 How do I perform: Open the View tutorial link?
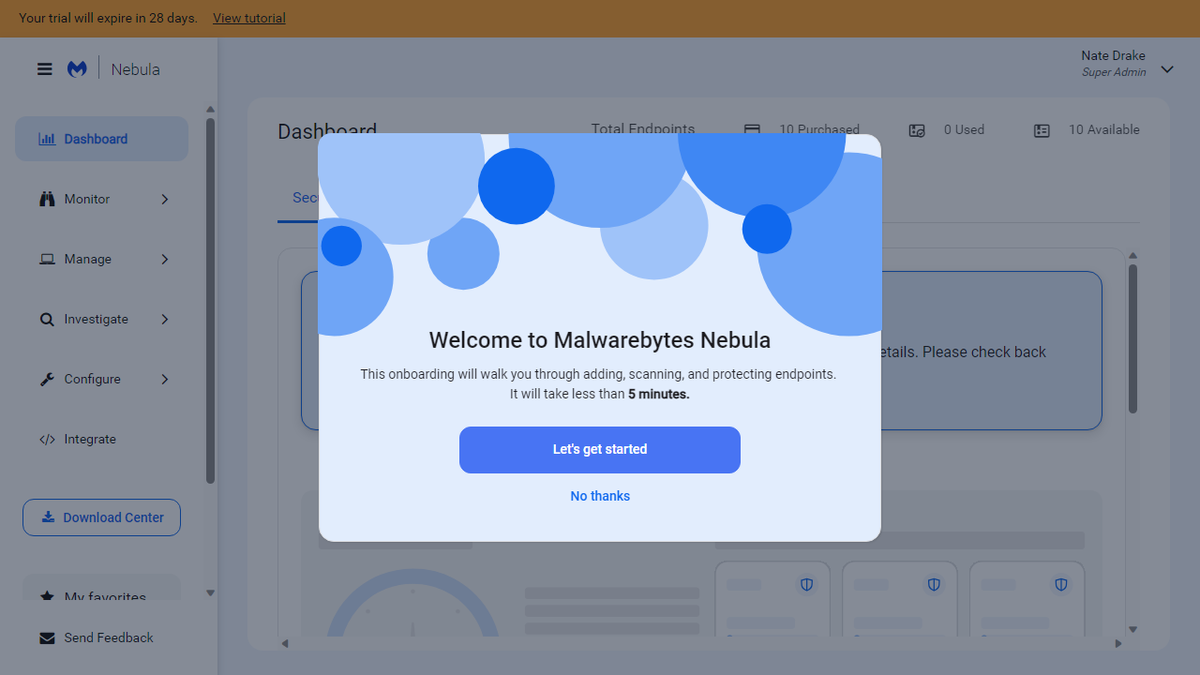[248, 18]
